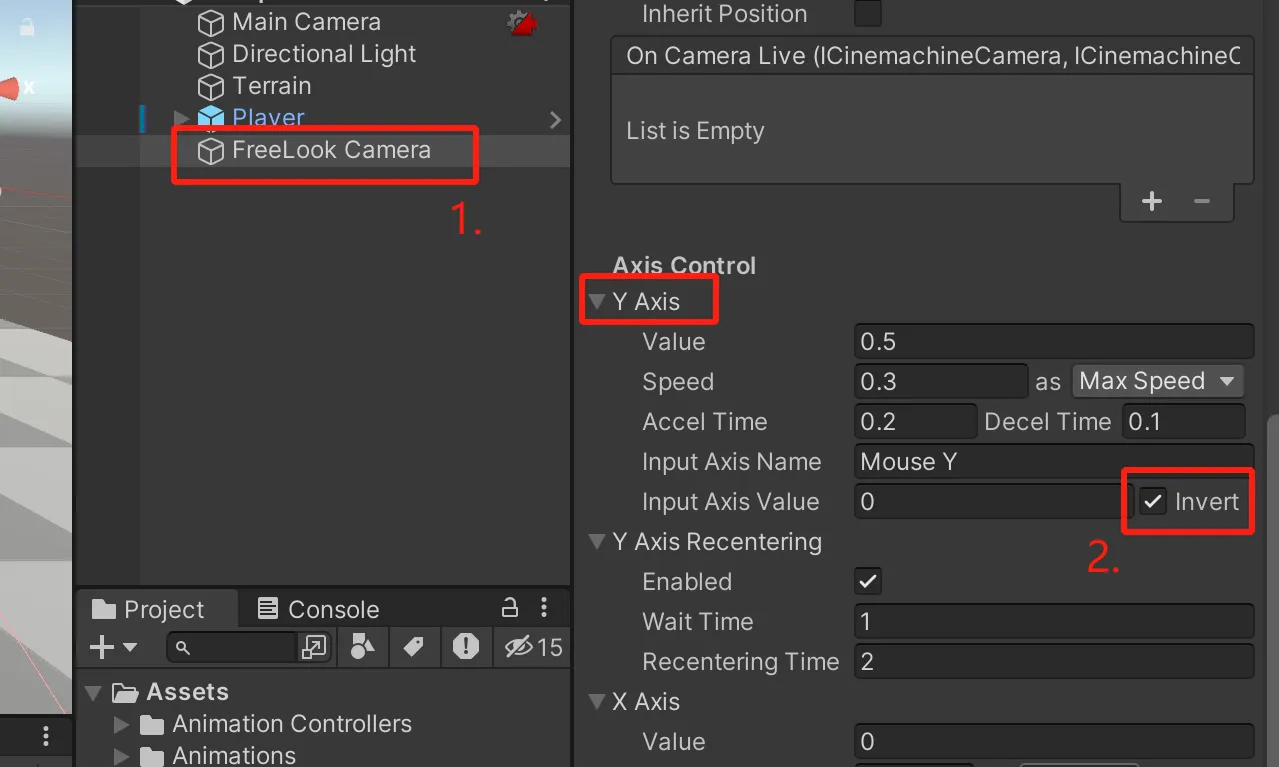Toggle hidden packages visibility showing 15
1279x767 pixels.
click(x=534, y=647)
